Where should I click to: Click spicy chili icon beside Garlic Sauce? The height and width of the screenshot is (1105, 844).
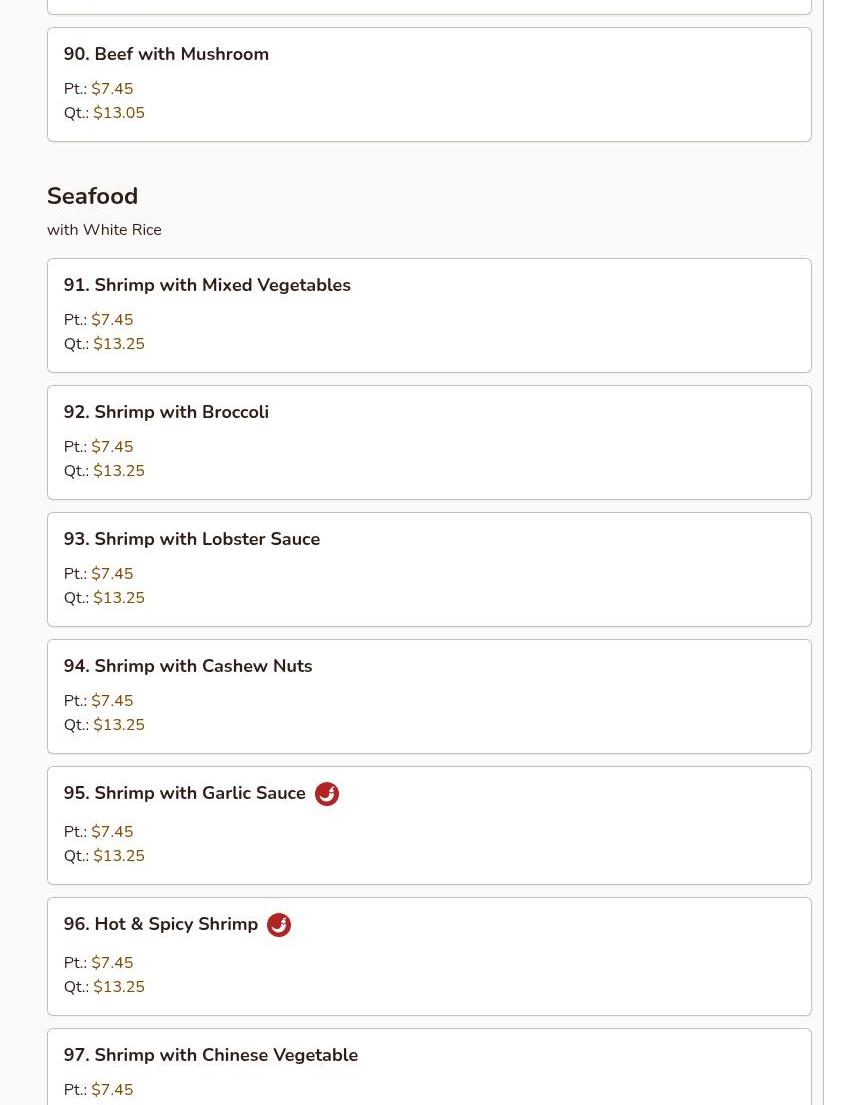pyautogui.click(x=326, y=794)
